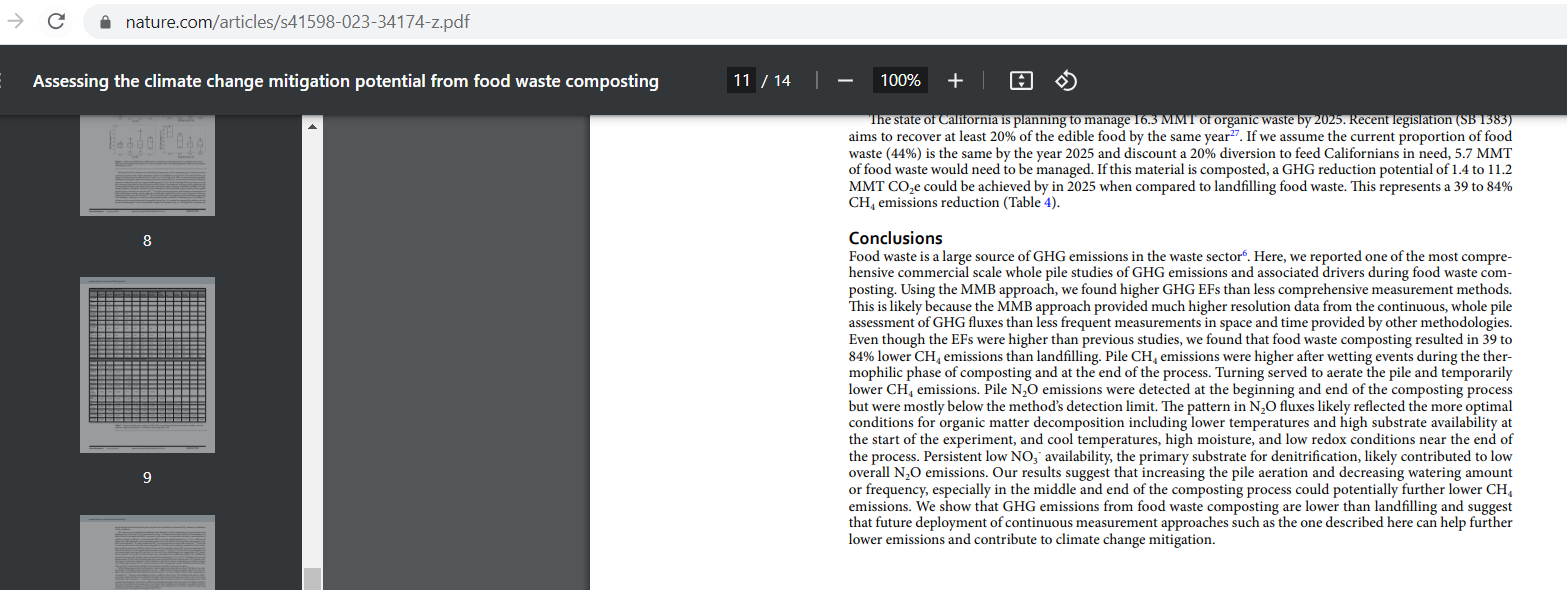The height and width of the screenshot is (590, 1567).
Task: Open the page 8 thumbnail
Action: coord(147,165)
